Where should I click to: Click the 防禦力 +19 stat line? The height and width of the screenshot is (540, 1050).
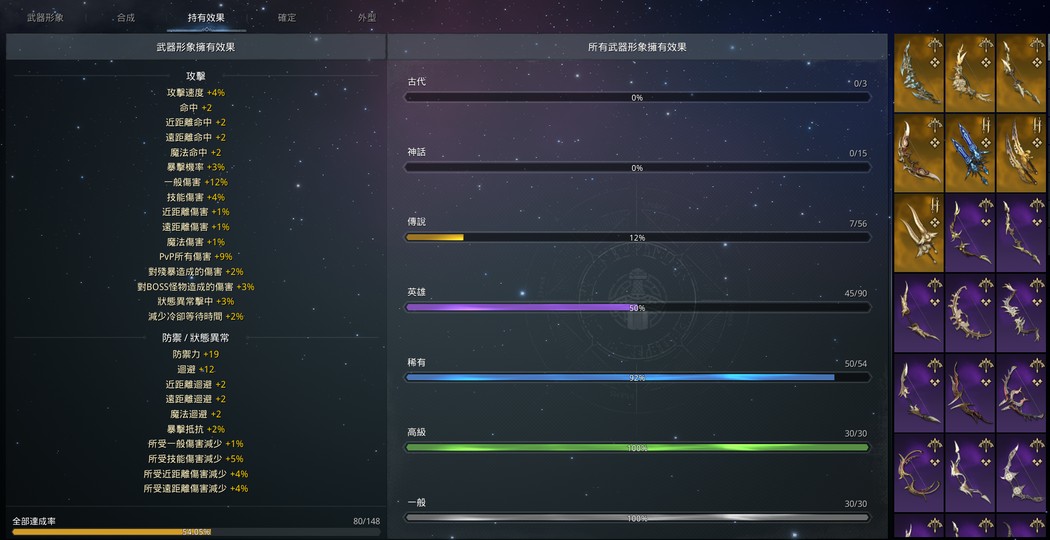coord(196,354)
